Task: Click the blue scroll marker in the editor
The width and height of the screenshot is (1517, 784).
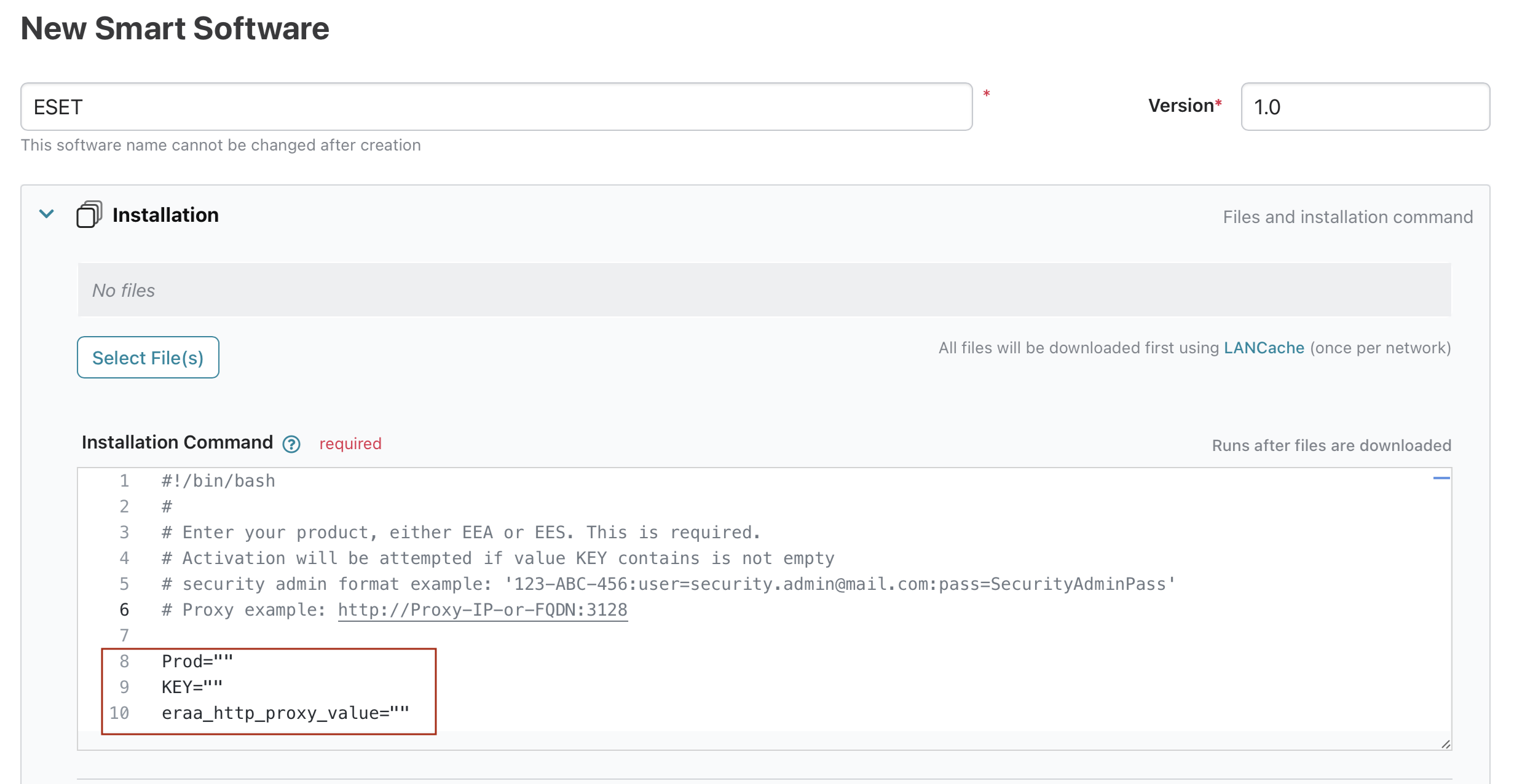Action: pos(1441,478)
